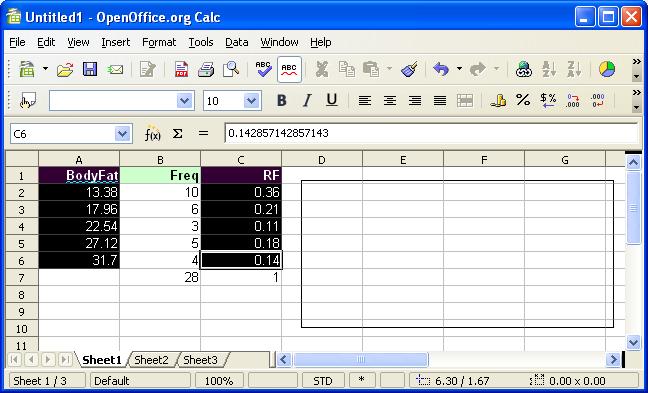Click the Print File Directly button
Screen dimensions: 648x393
(x=206, y=69)
